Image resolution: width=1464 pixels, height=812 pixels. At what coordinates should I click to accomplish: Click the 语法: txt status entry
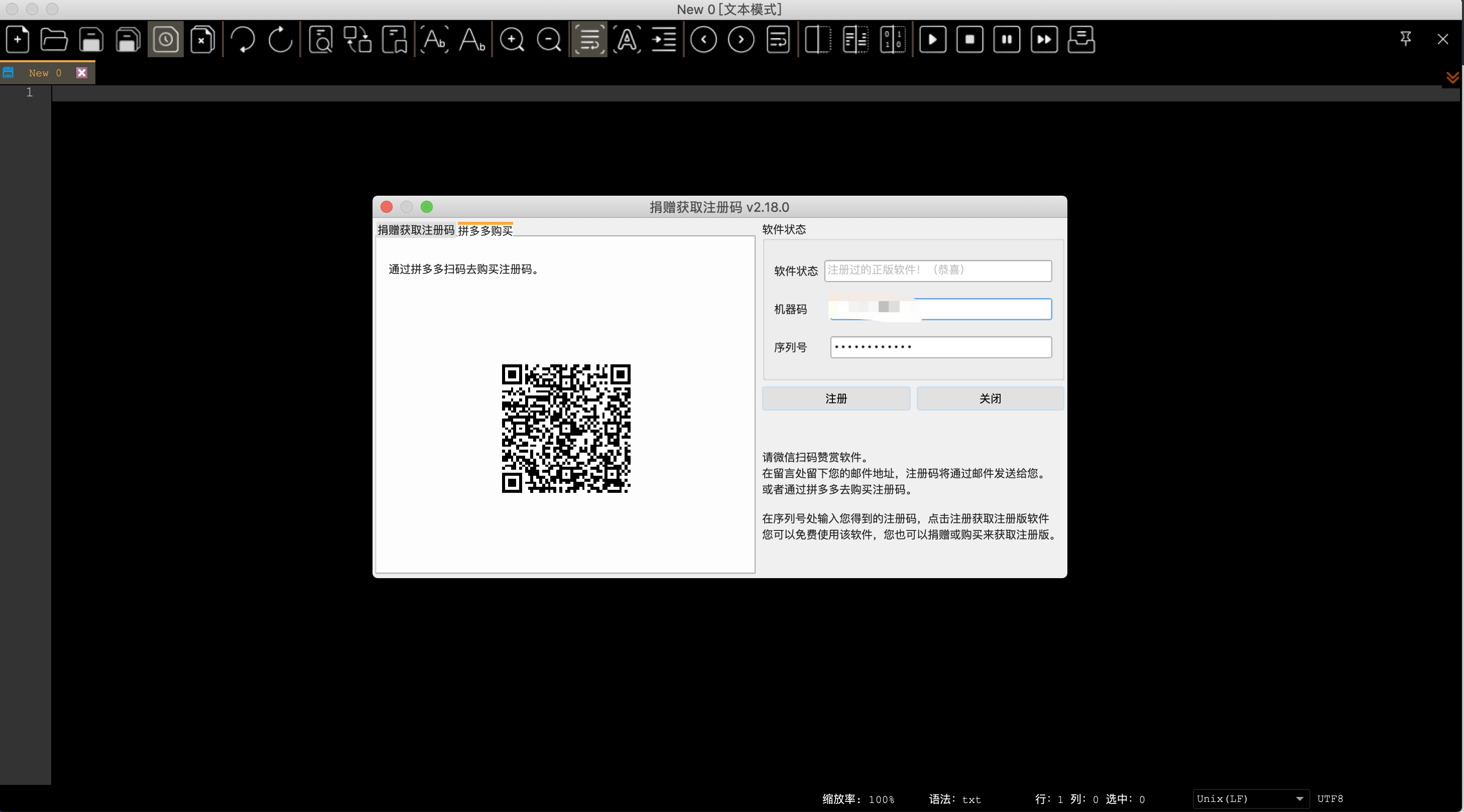pos(955,799)
